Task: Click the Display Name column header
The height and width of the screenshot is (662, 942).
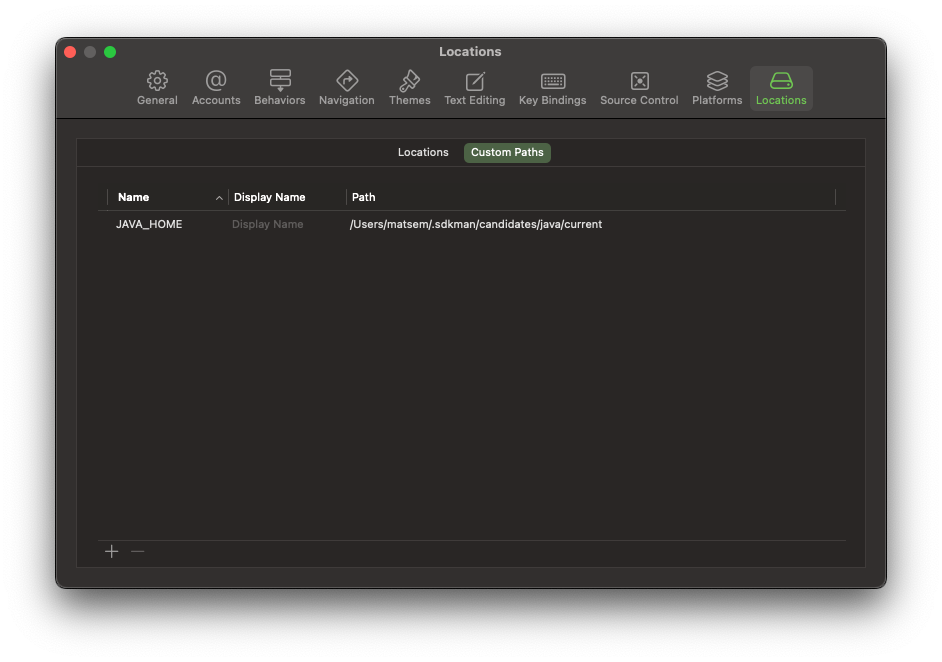Action: [x=270, y=197]
